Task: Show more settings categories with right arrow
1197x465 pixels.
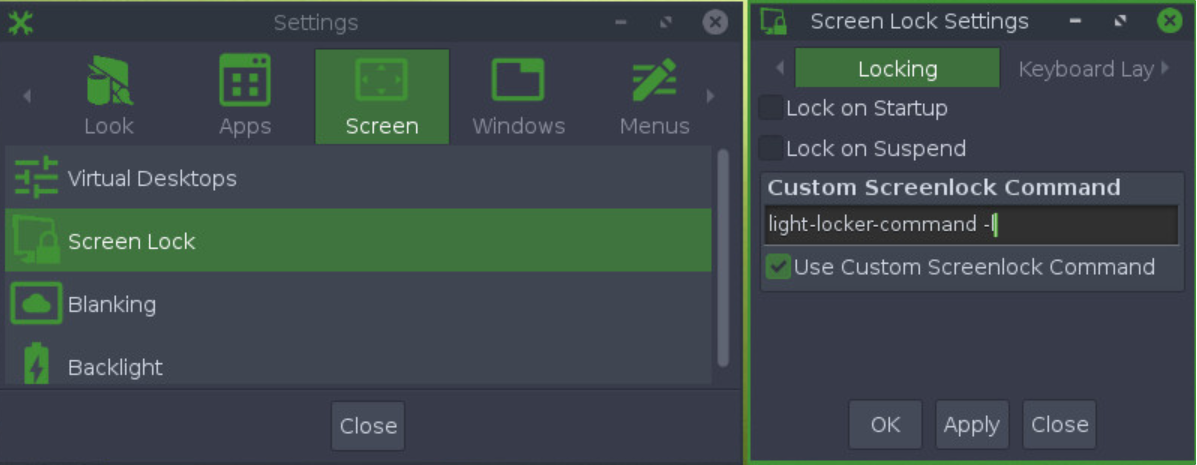Action: [711, 96]
